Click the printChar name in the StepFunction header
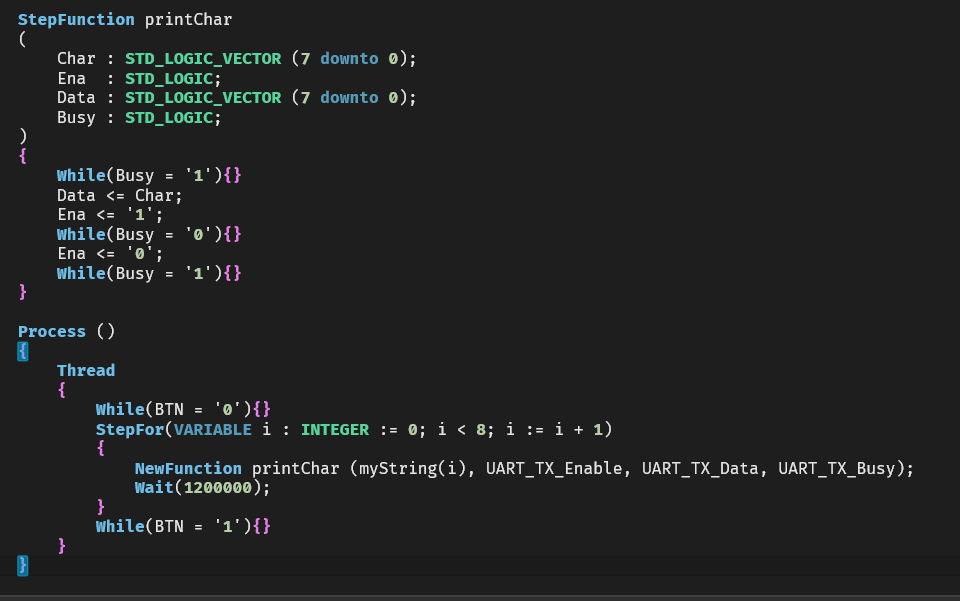960x601 pixels. click(x=188, y=20)
